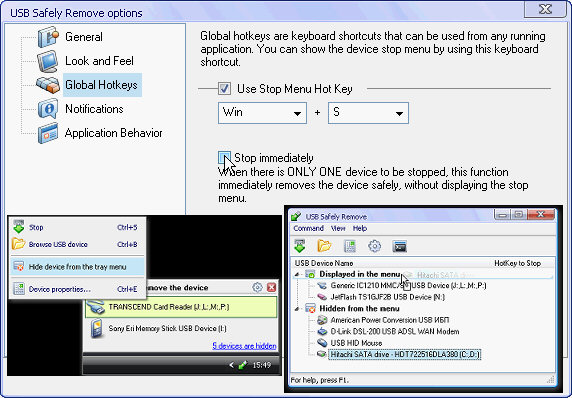
Task: Open Notifications settings page
Action: click(94, 109)
